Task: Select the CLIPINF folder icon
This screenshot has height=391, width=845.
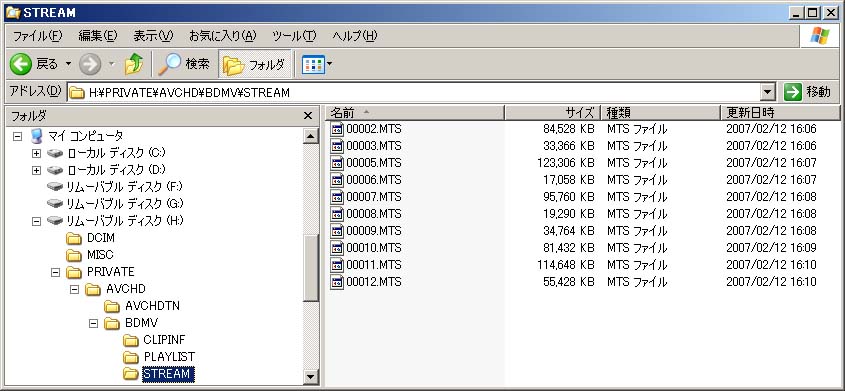Action: (131, 340)
